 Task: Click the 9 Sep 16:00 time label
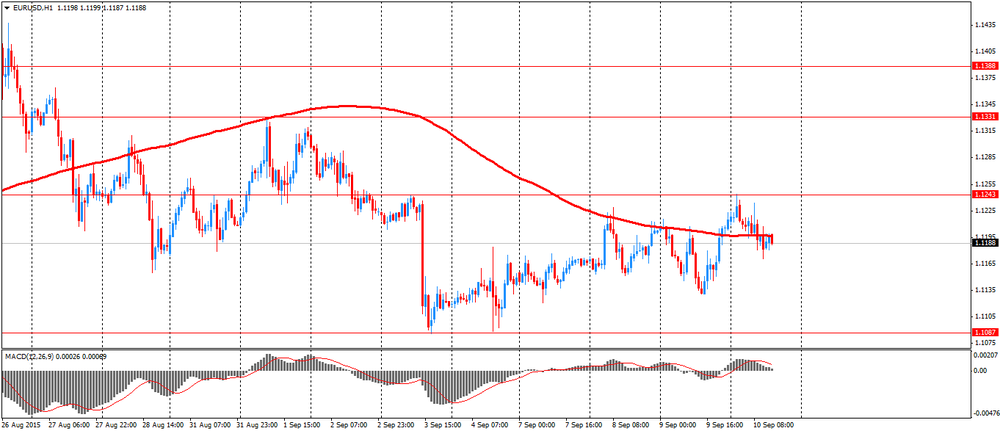click(x=724, y=424)
